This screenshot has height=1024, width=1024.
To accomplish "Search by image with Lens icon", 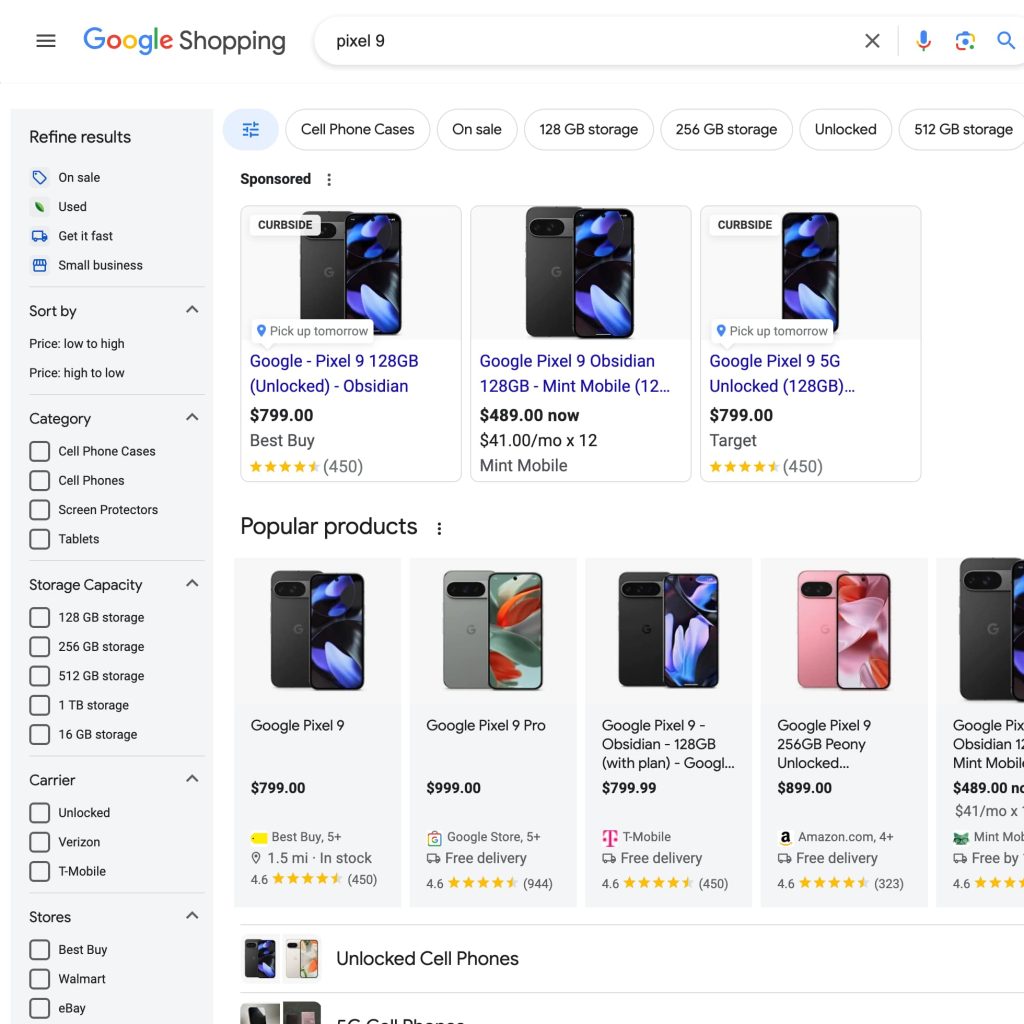I will point(964,41).
